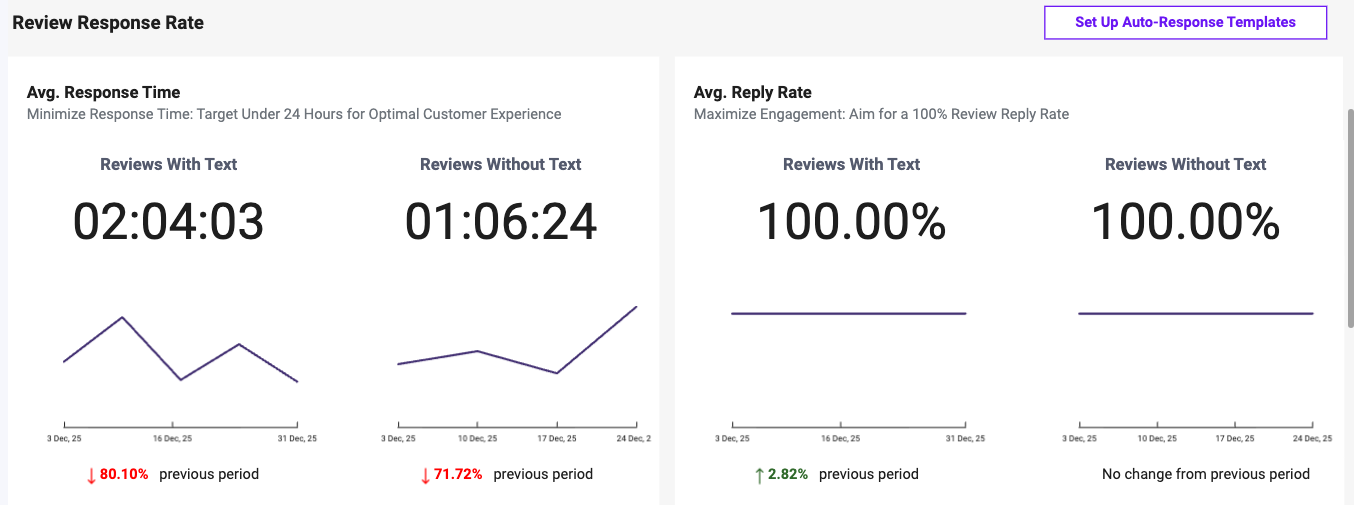
Task: Click the red down arrow beside 80.10%
Action: [91, 475]
